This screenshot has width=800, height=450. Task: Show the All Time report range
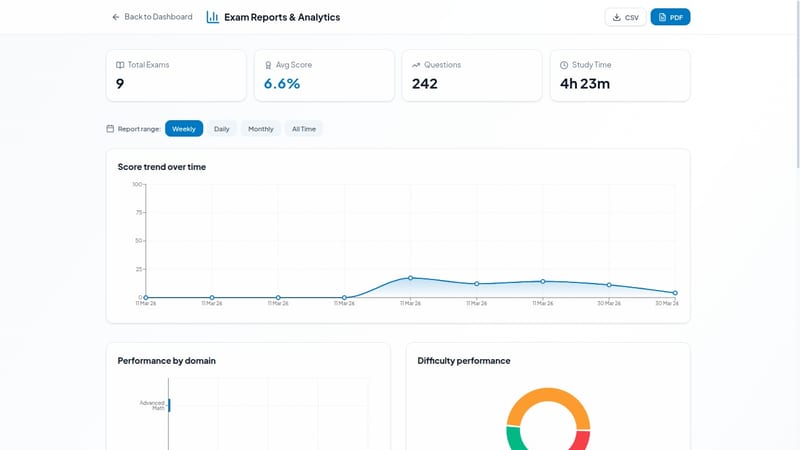pyautogui.click(x=304, y=129)
